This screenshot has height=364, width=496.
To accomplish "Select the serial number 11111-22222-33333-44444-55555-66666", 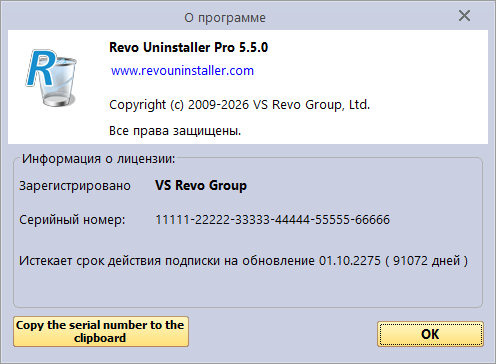I will pyautogui.click(x=272, y=220).
